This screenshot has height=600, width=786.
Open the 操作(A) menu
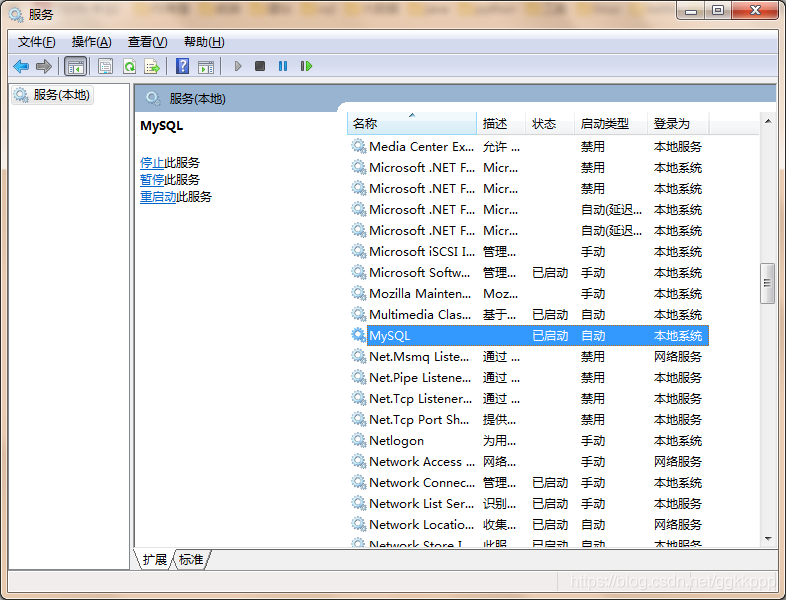[92, 42]
